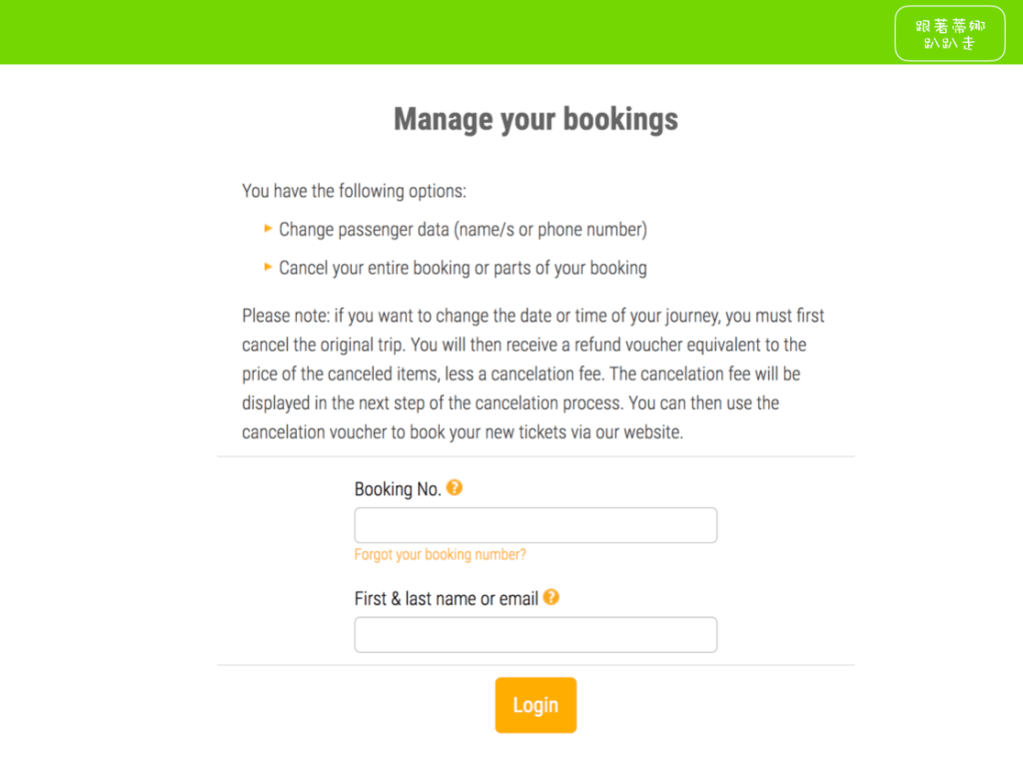This screenshot has width=1023, height=761.
Task: Click the Booking No. label text
Action: (x=397, y=489)
